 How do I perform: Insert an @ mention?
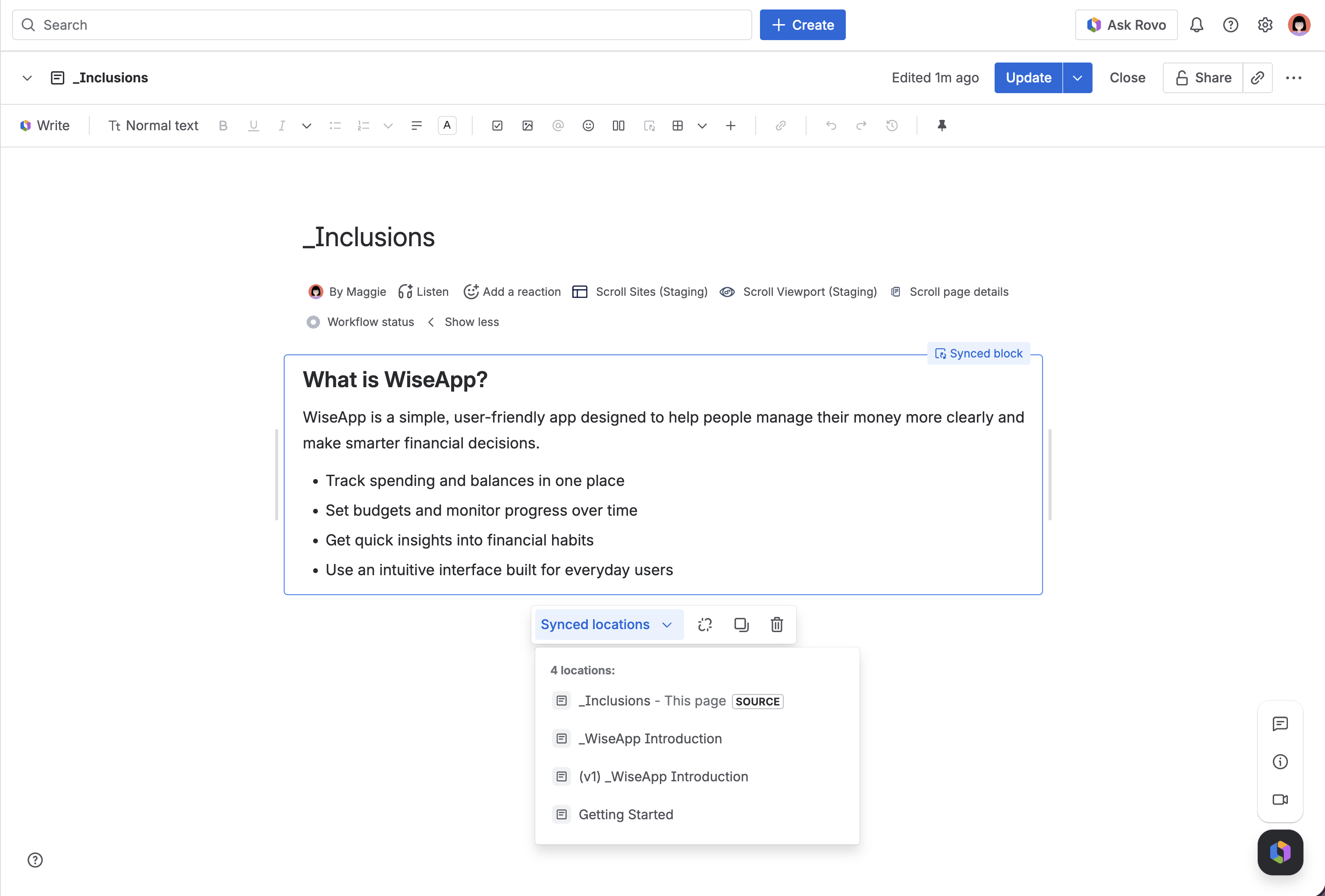click(x=558, y=125)
